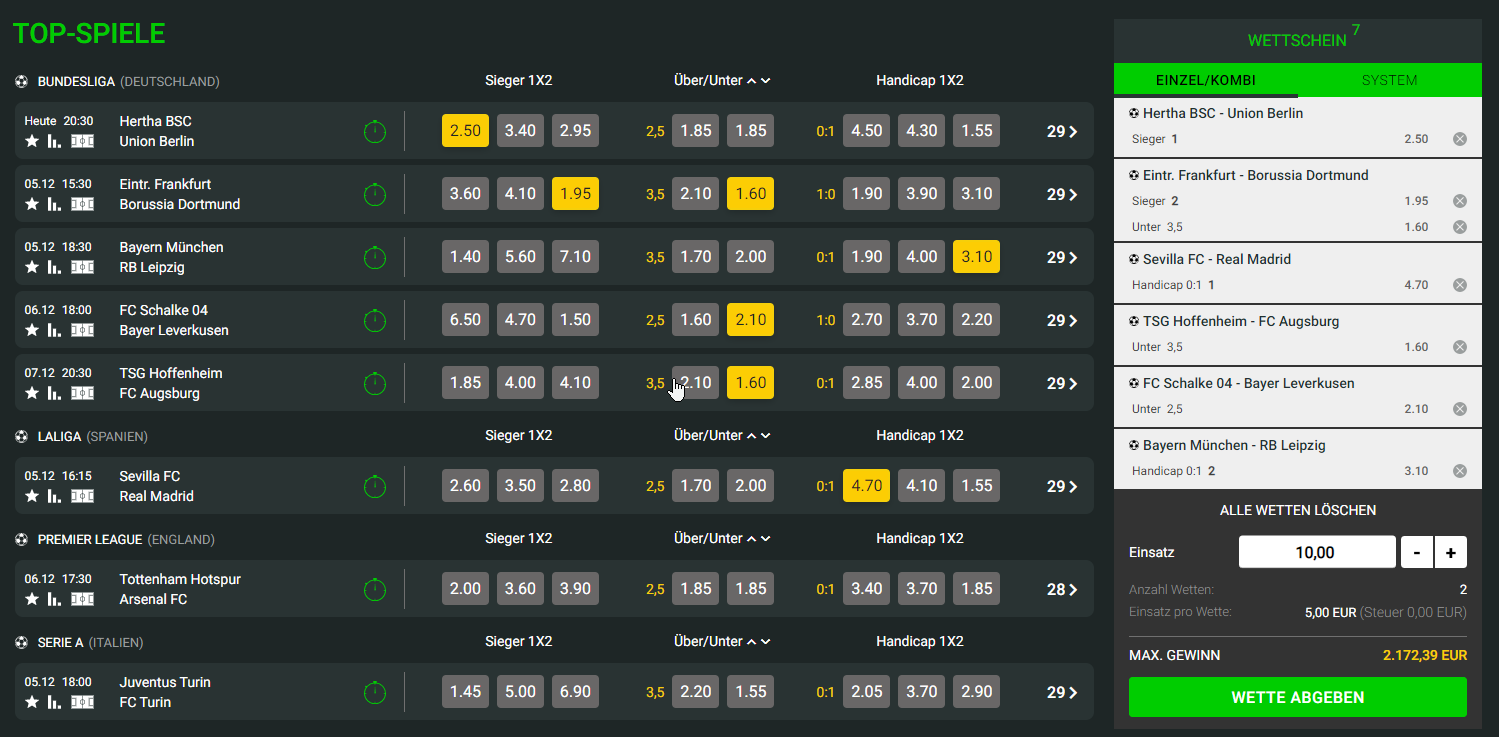The height and width of the screenshot is (737, 1499).
Task: Click the Einsatz amount input field
Action: point(1317,551)
